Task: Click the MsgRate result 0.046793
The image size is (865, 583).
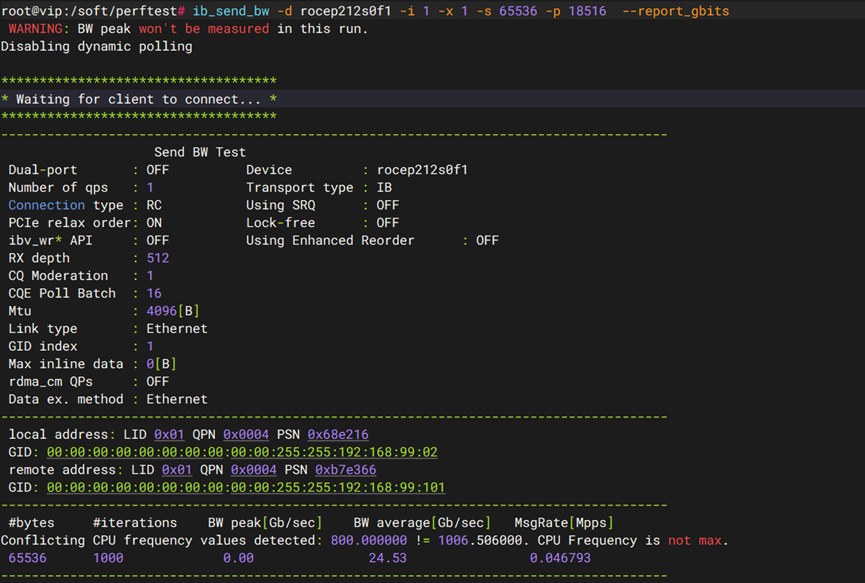Action: pos(560,557)
